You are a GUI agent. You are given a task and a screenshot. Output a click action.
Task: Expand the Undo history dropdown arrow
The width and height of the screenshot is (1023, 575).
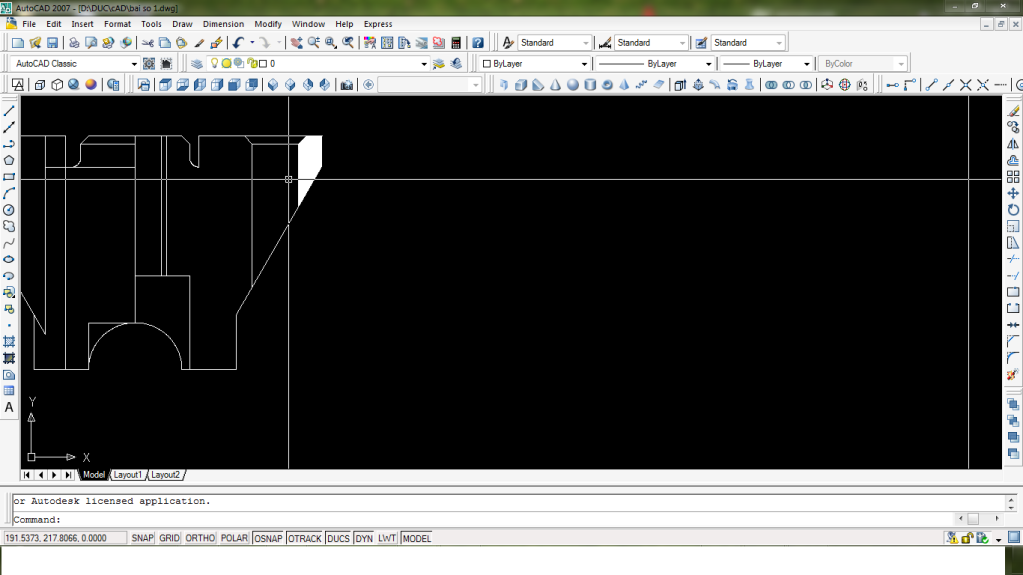(x=252, y=42)
